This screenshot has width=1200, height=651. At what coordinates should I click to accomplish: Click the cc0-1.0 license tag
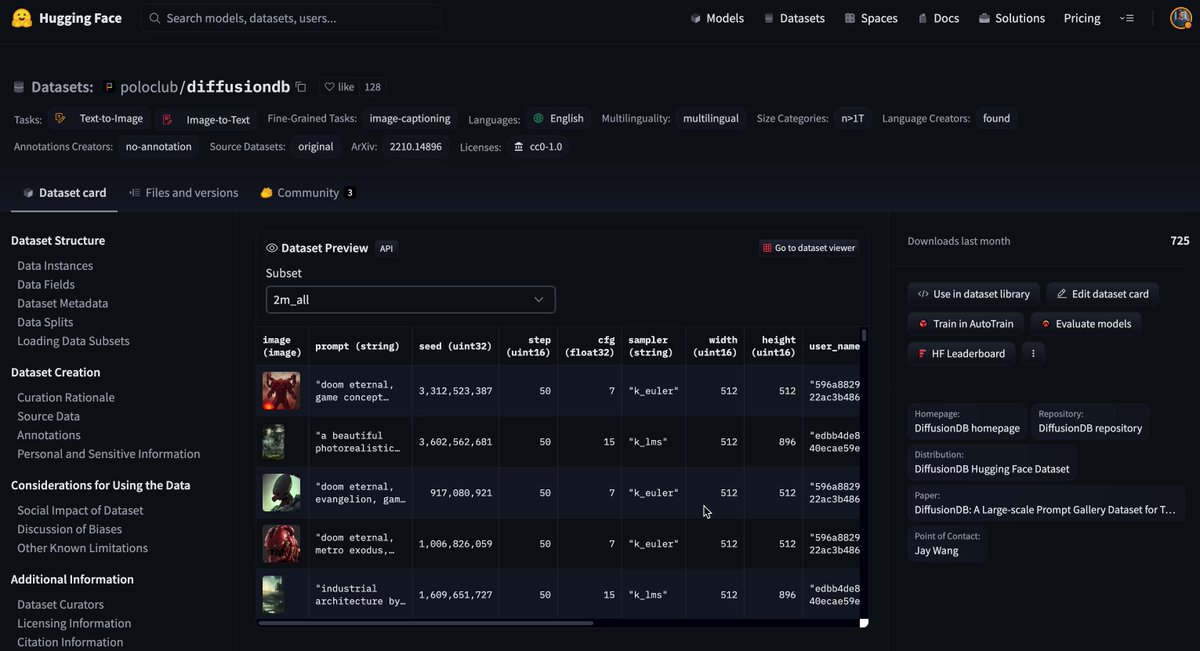point(538,146)
